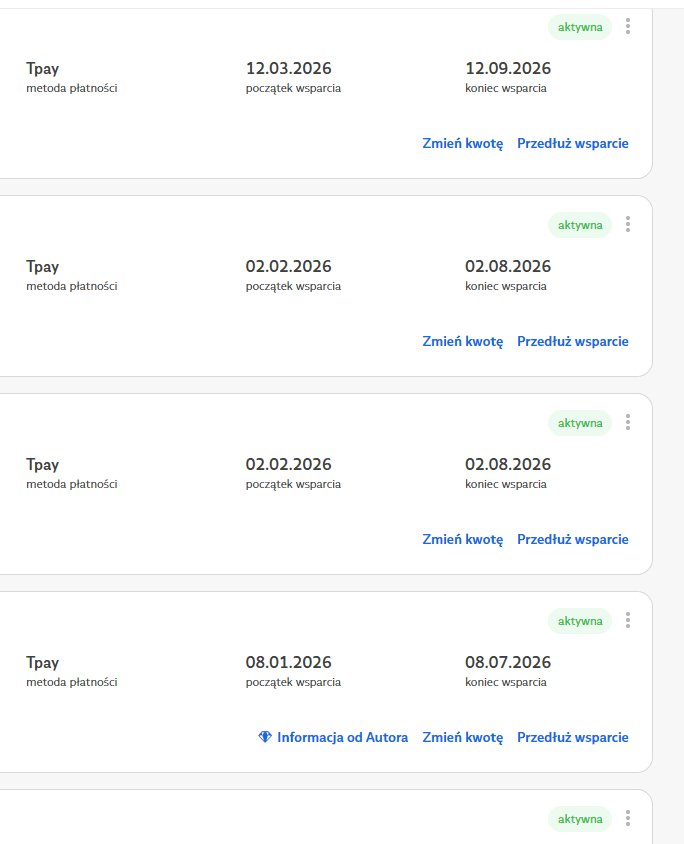
Task: Click the aktywna badge on the bottom cut-off card
Action: tap(580, 819)
